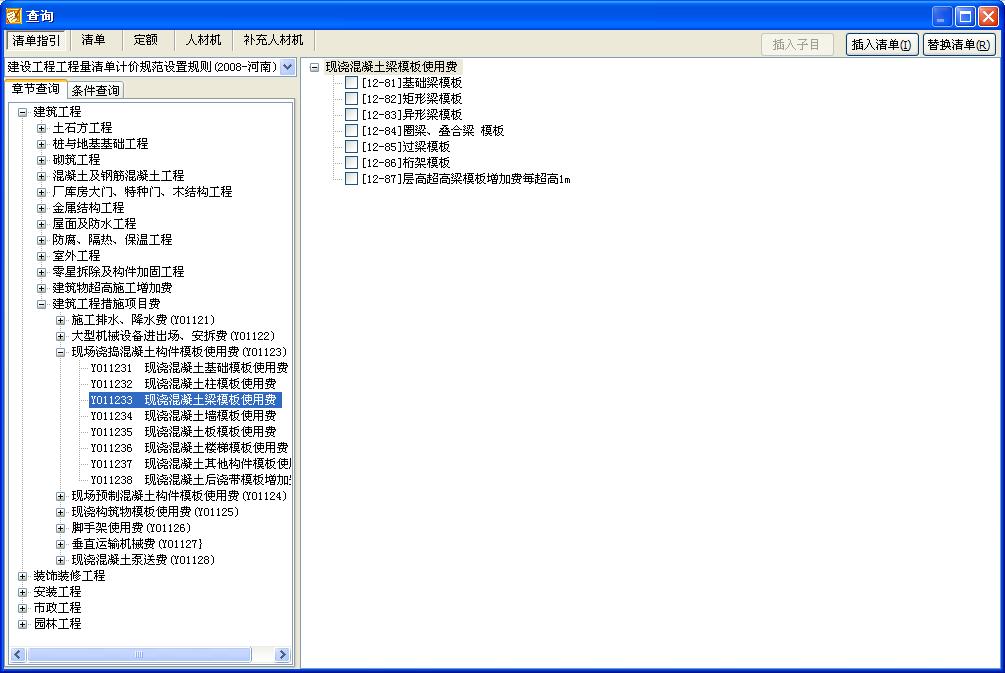The width and height of the screenshot is (1005, 673).
Task: Open the 计价规范设置规则 dropdown
Action: click(288, 67)
